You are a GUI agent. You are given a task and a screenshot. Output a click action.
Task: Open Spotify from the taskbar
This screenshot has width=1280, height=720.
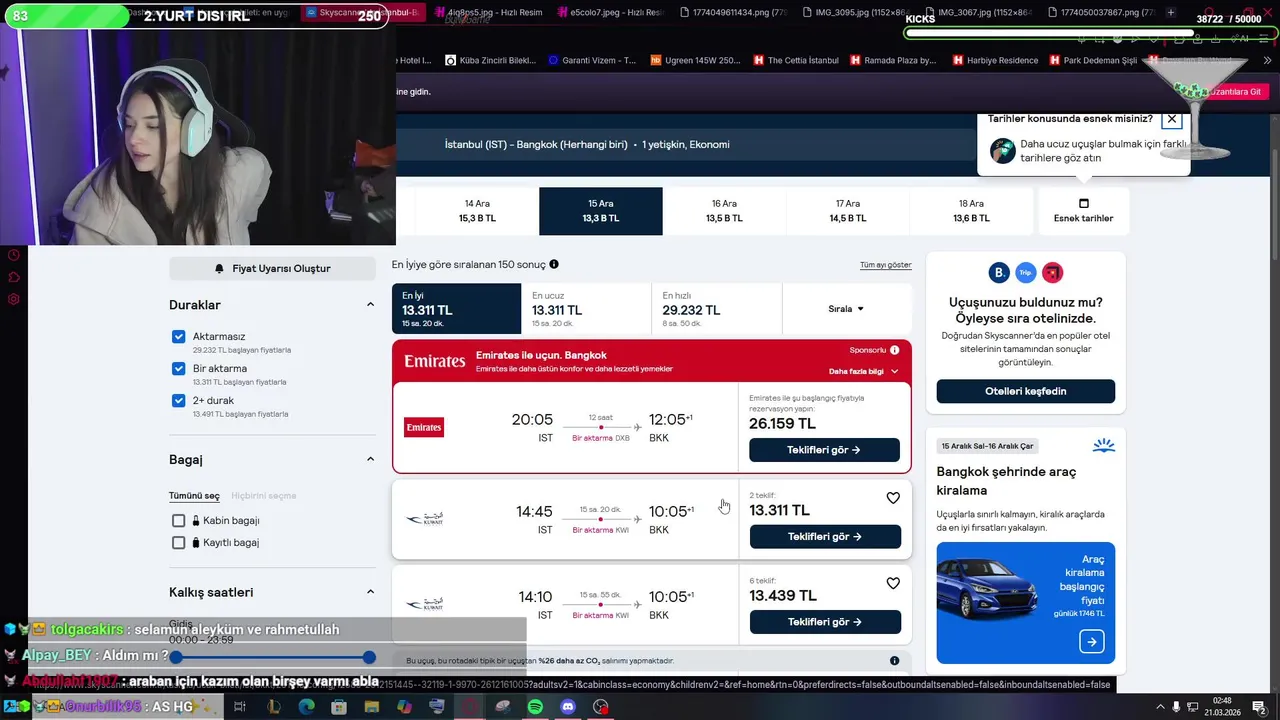tap(535, 707)
